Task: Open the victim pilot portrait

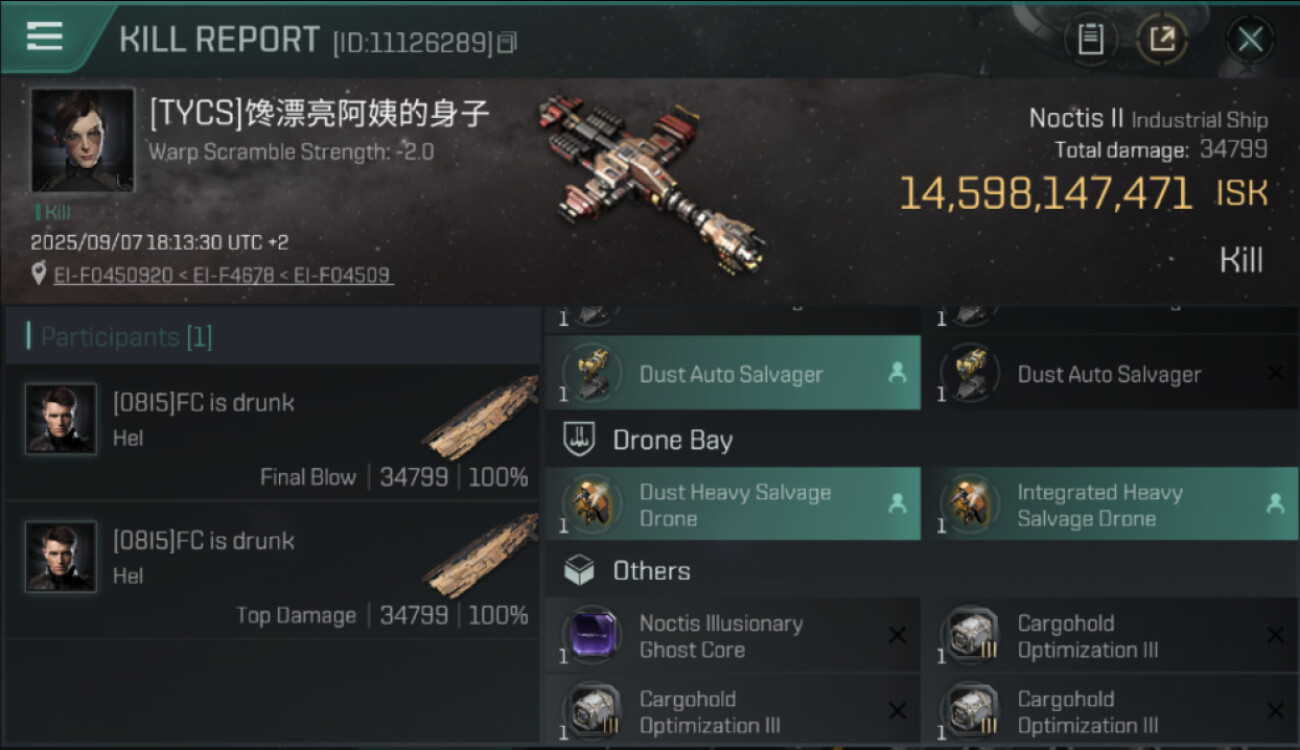Action: (82, 140)
